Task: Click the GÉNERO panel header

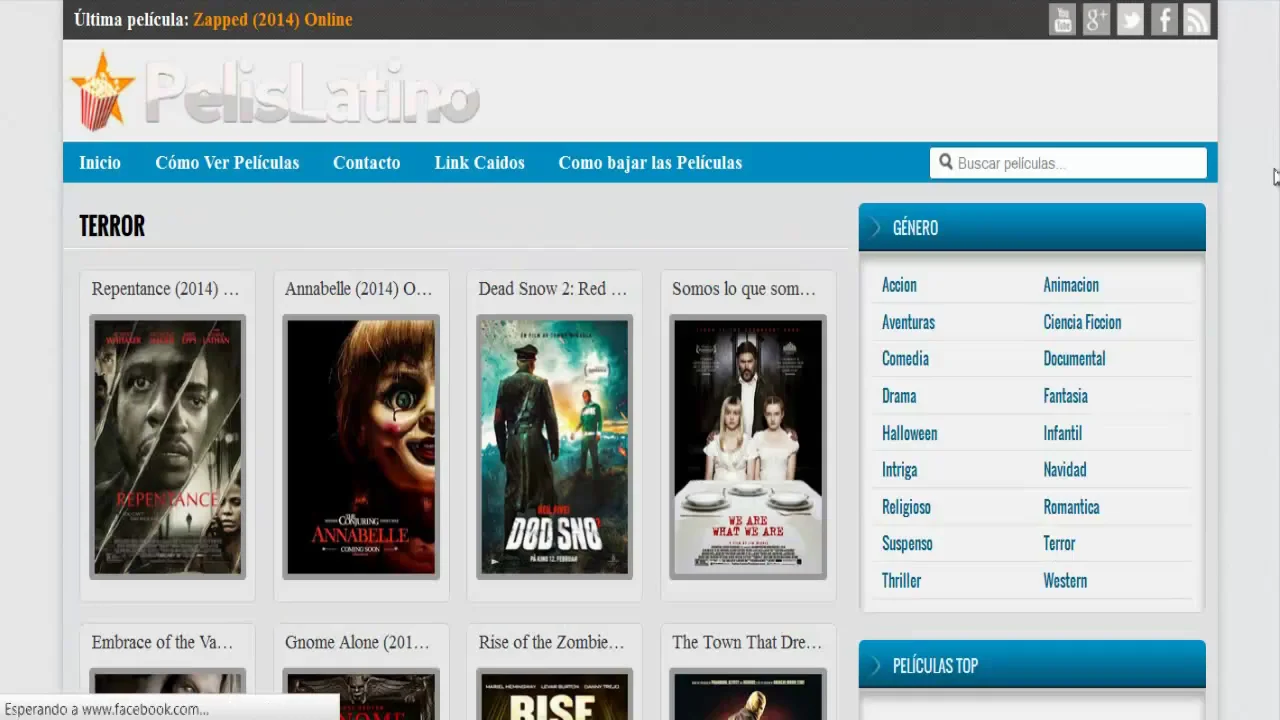Action: tap(1032, 227)
